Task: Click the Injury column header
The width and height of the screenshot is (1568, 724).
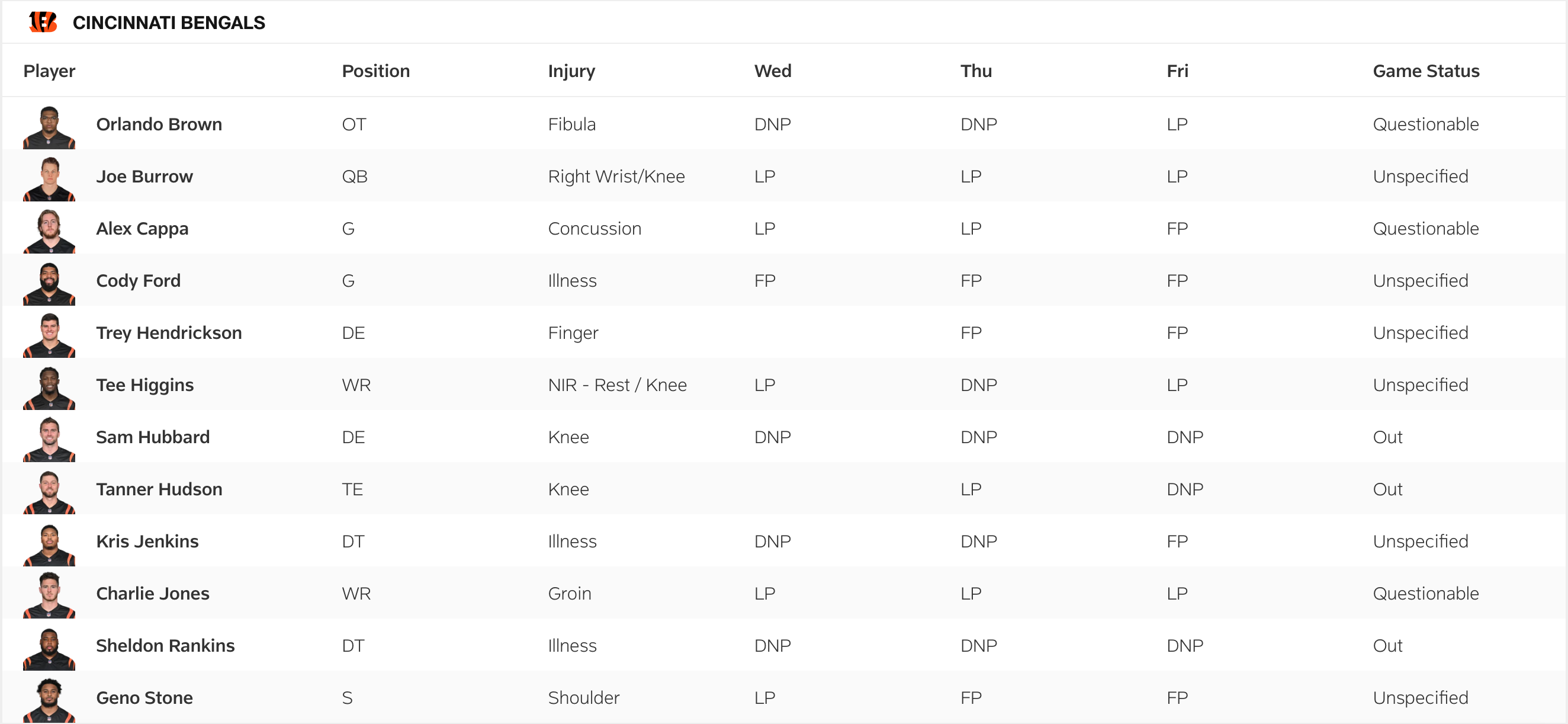Action: tap(571, 71)
